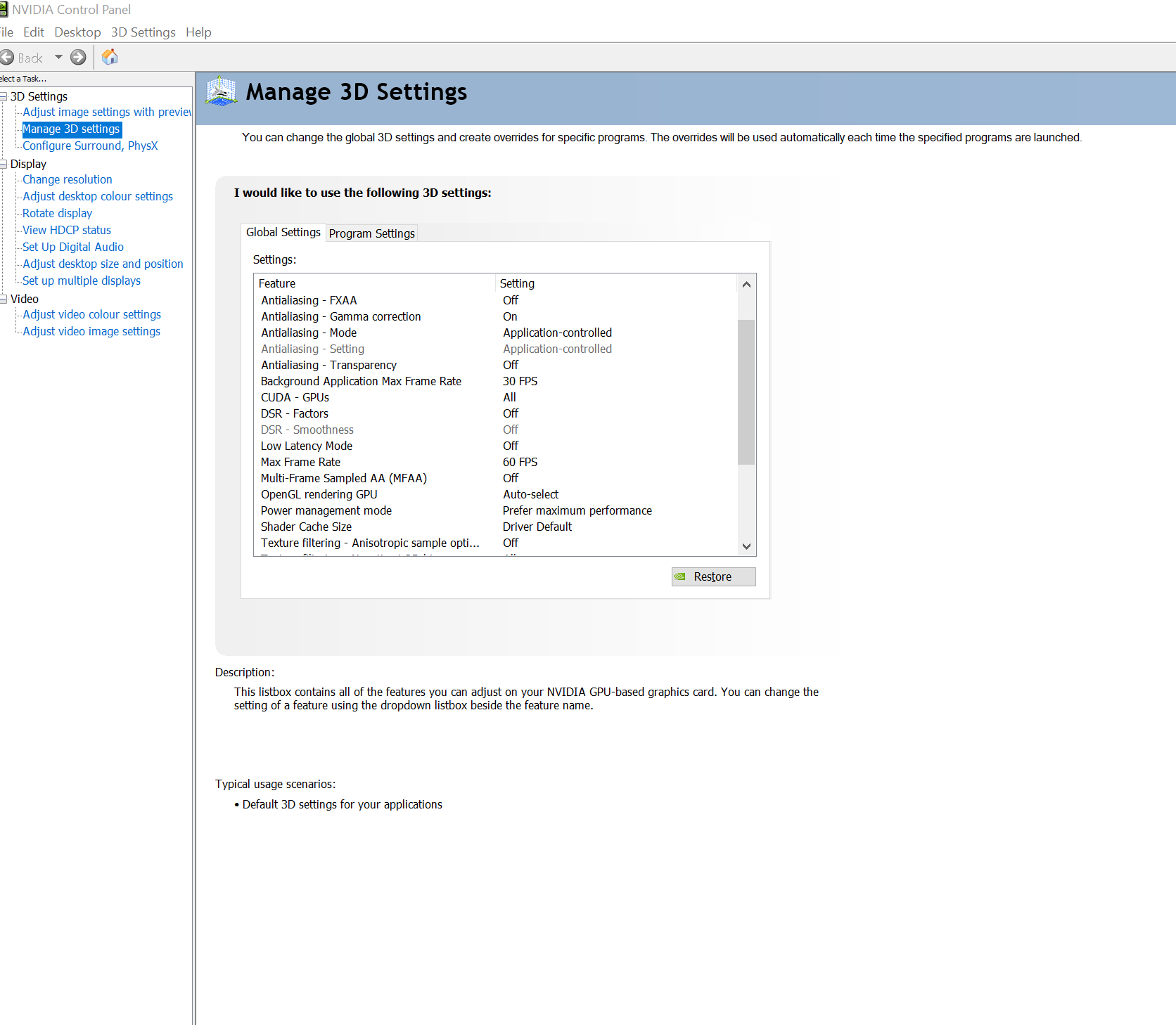The image size is (1176, 1025).
Task: Collapse the 3D Settings tree node
Action: click(x=4, y=96)
